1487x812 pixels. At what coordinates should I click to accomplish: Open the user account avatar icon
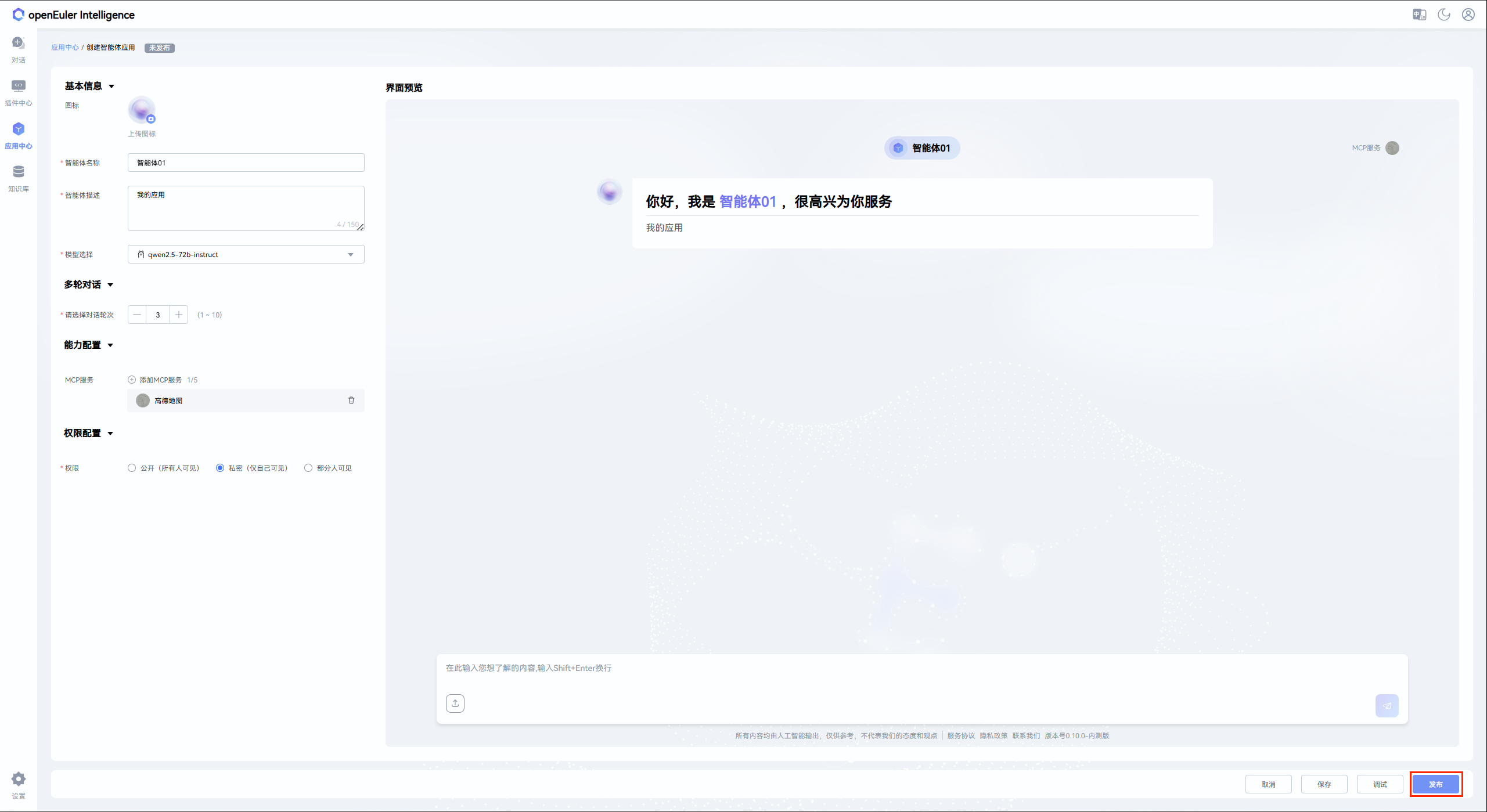[1468, 15]
